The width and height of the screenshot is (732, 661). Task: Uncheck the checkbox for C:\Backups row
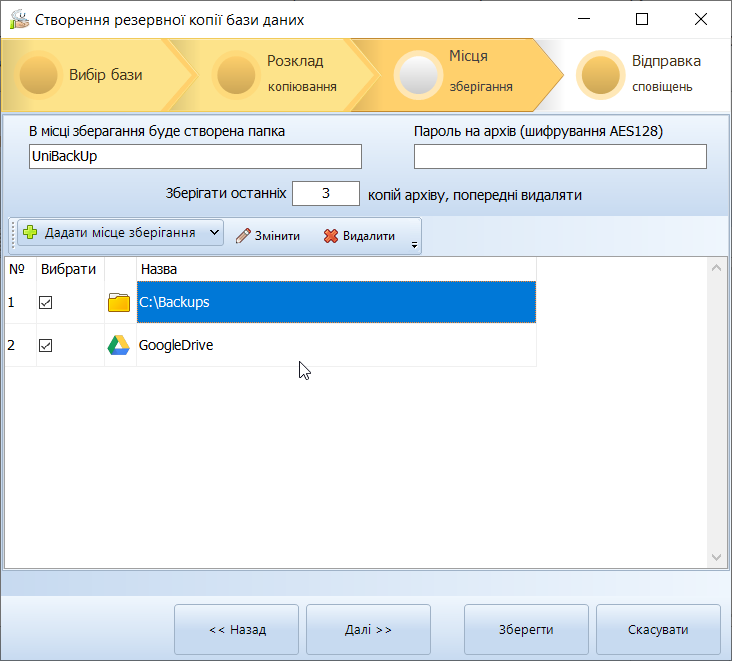pyautogui.click(x=45, y=302)
